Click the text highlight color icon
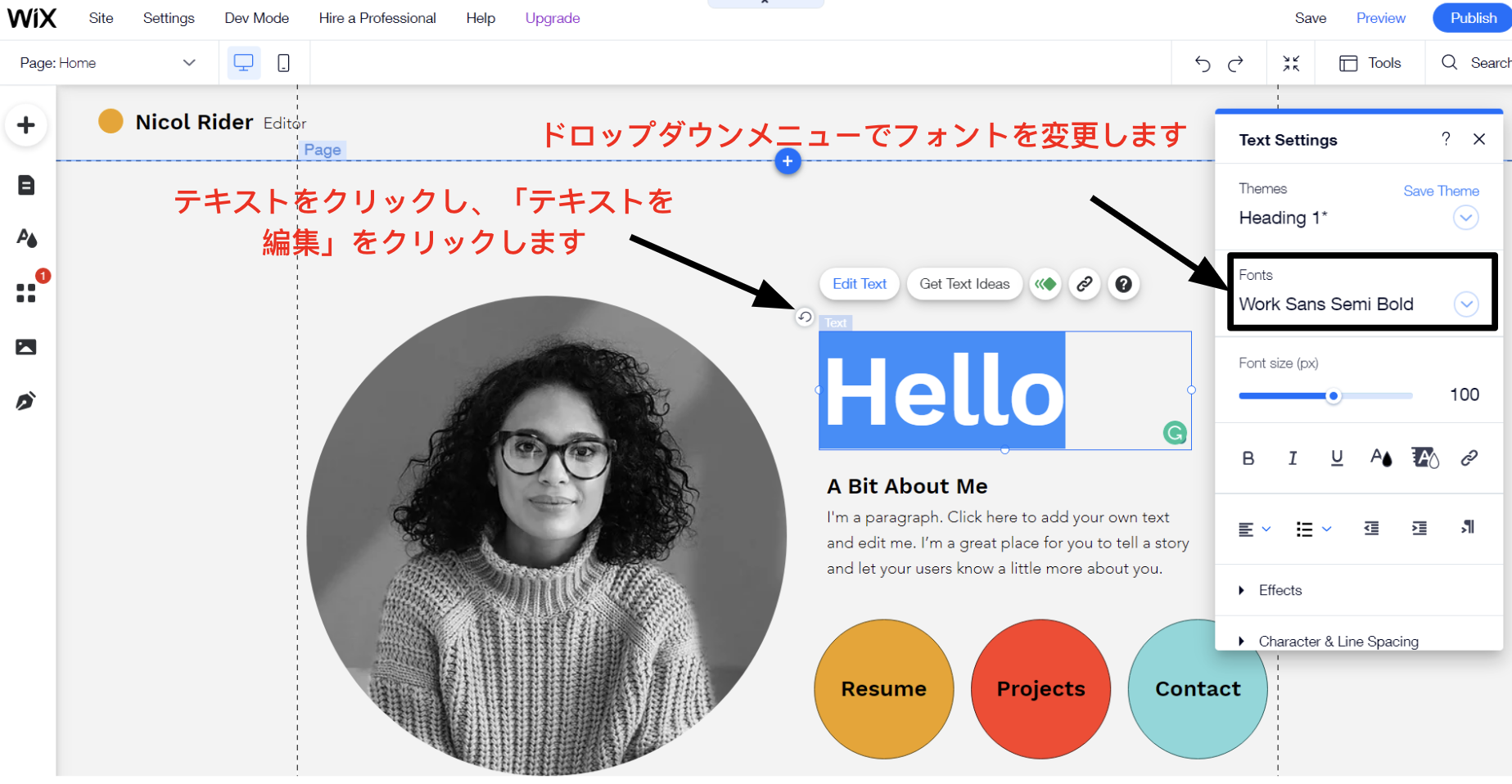 (1424, 458)
